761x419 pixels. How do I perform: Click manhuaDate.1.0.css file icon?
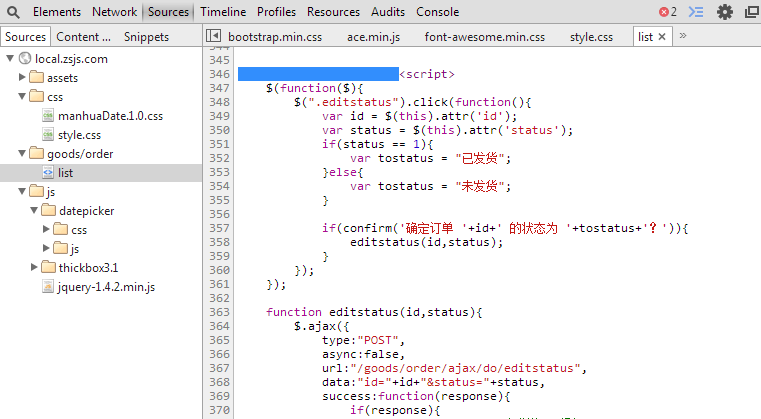[x=48, y=116]
